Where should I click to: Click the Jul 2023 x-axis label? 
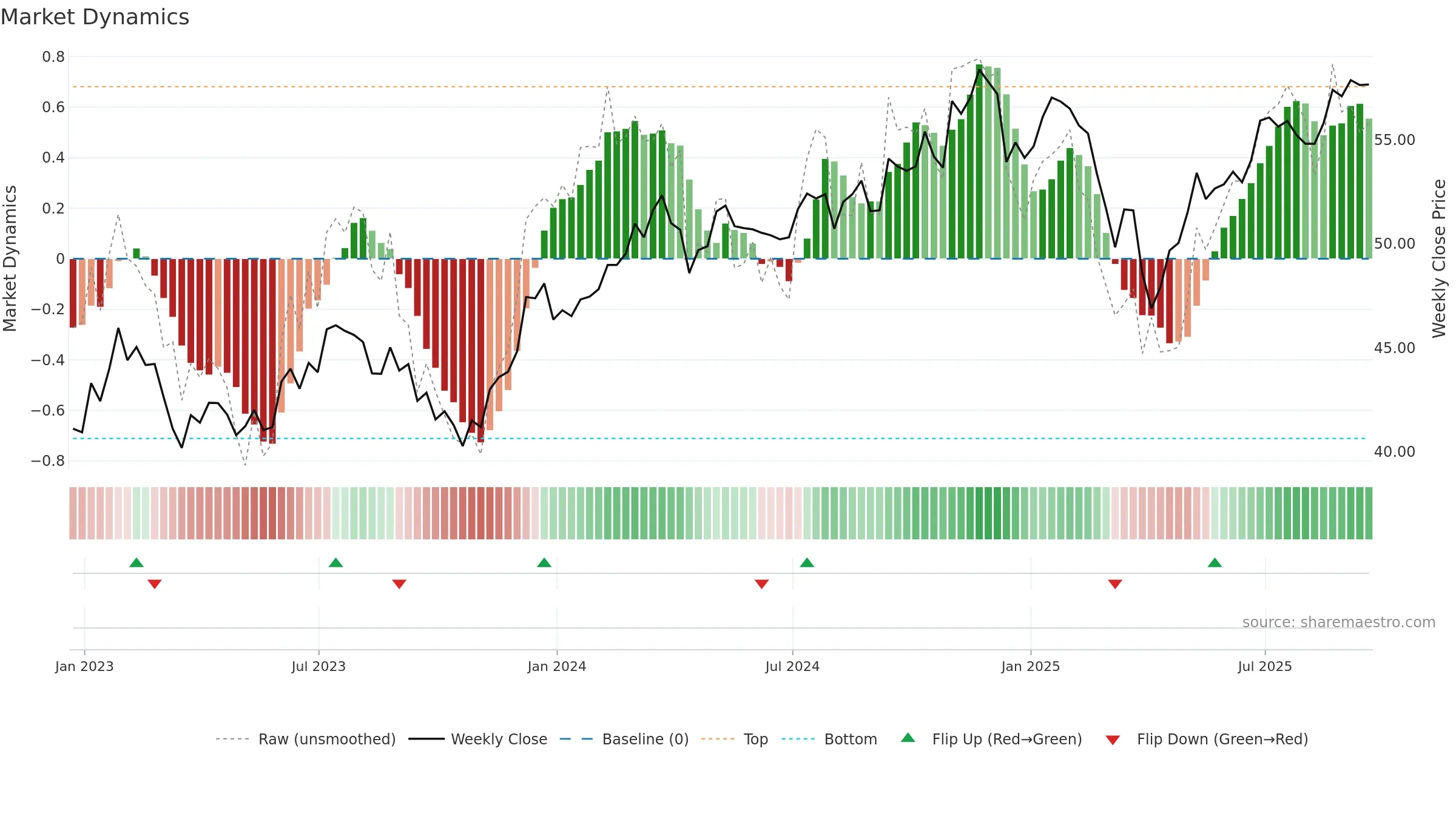(x=318, y=666)
